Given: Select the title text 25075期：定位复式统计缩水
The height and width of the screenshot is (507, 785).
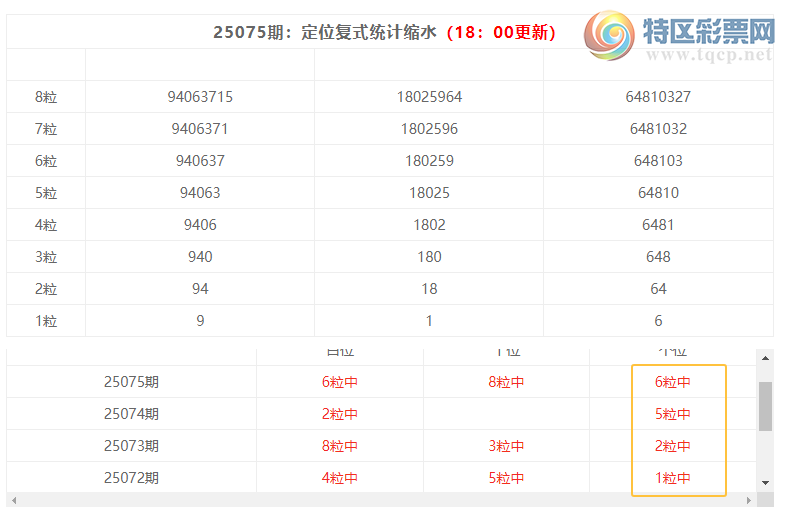Looking at the screenshot, I should point(325,32).
